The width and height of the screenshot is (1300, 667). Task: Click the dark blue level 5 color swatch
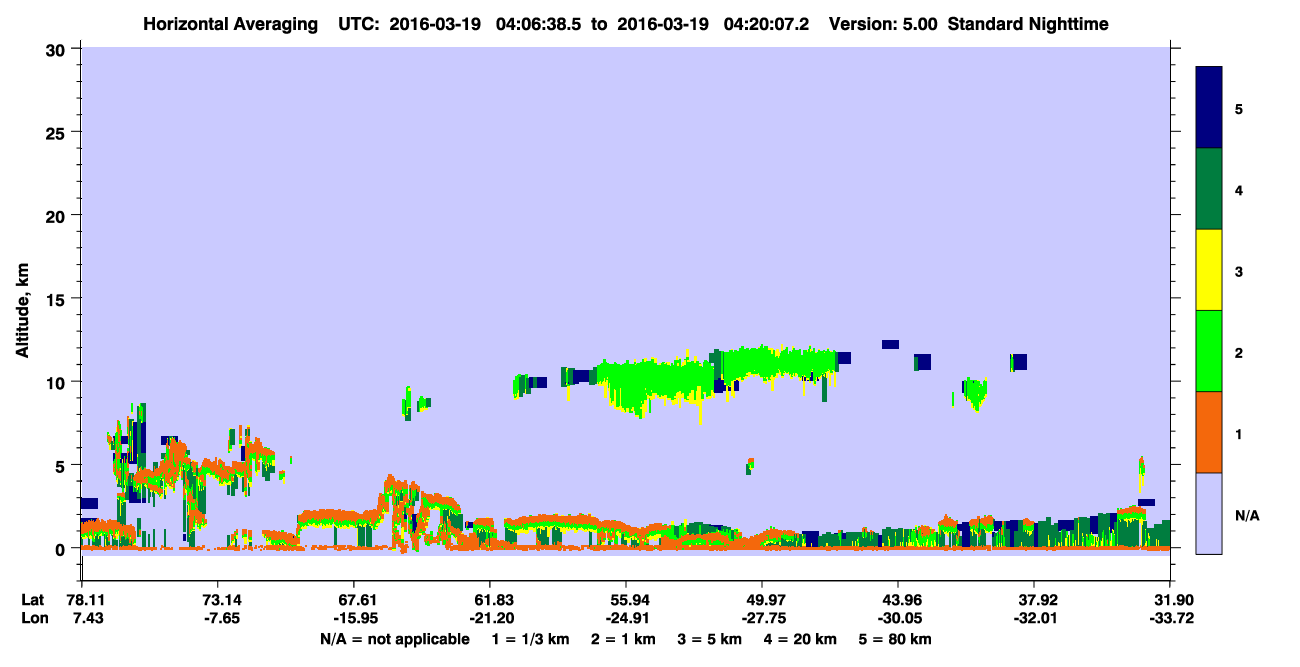pos(1209,108)
